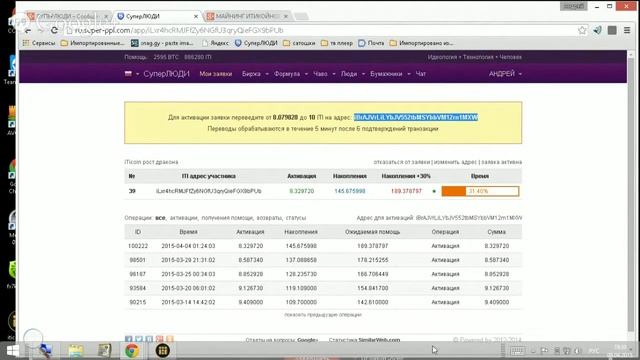Click the Идеология • Технология • Человек link
This screenshot has height=360, width=640.
click(x=475, y=57)
